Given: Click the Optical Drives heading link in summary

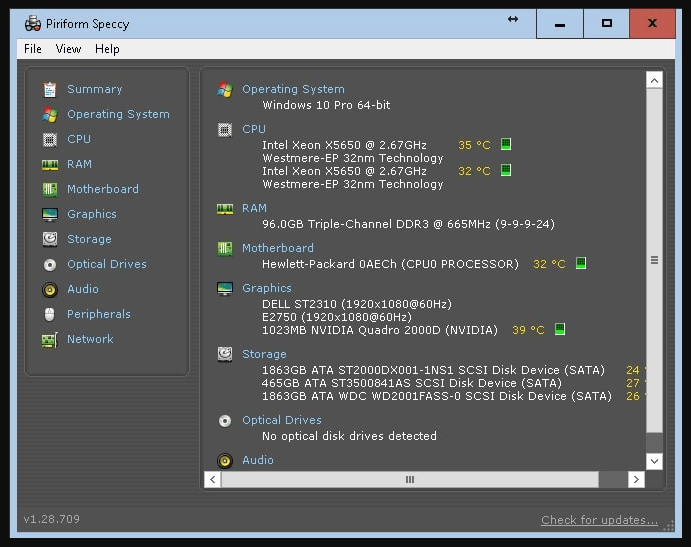Looking at the screenshot, I should tap(282, 420).
